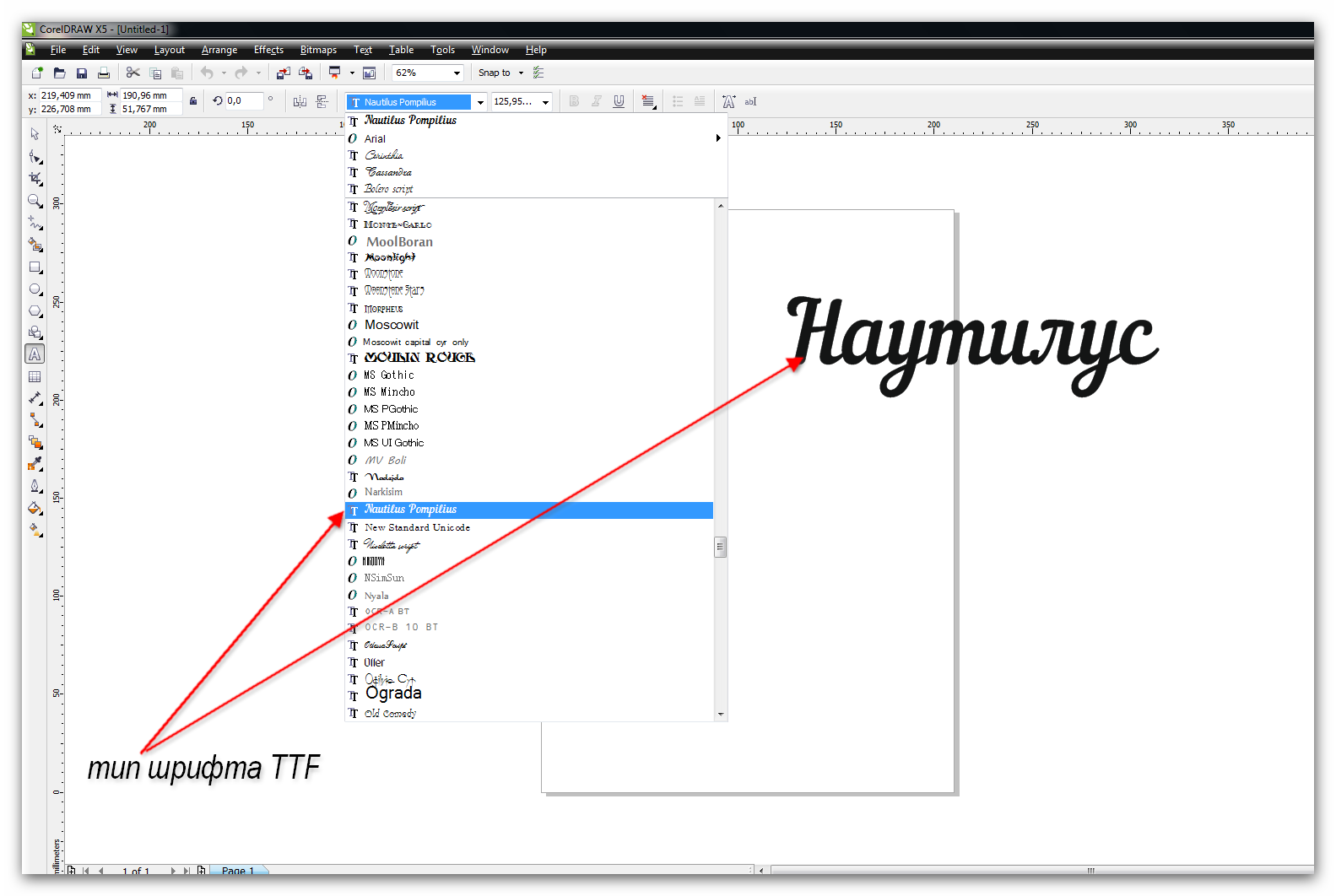Click the Open folder icon
Image resolution: width=1336 pixels, height=896 pixels.
click(x=59, y=73)
